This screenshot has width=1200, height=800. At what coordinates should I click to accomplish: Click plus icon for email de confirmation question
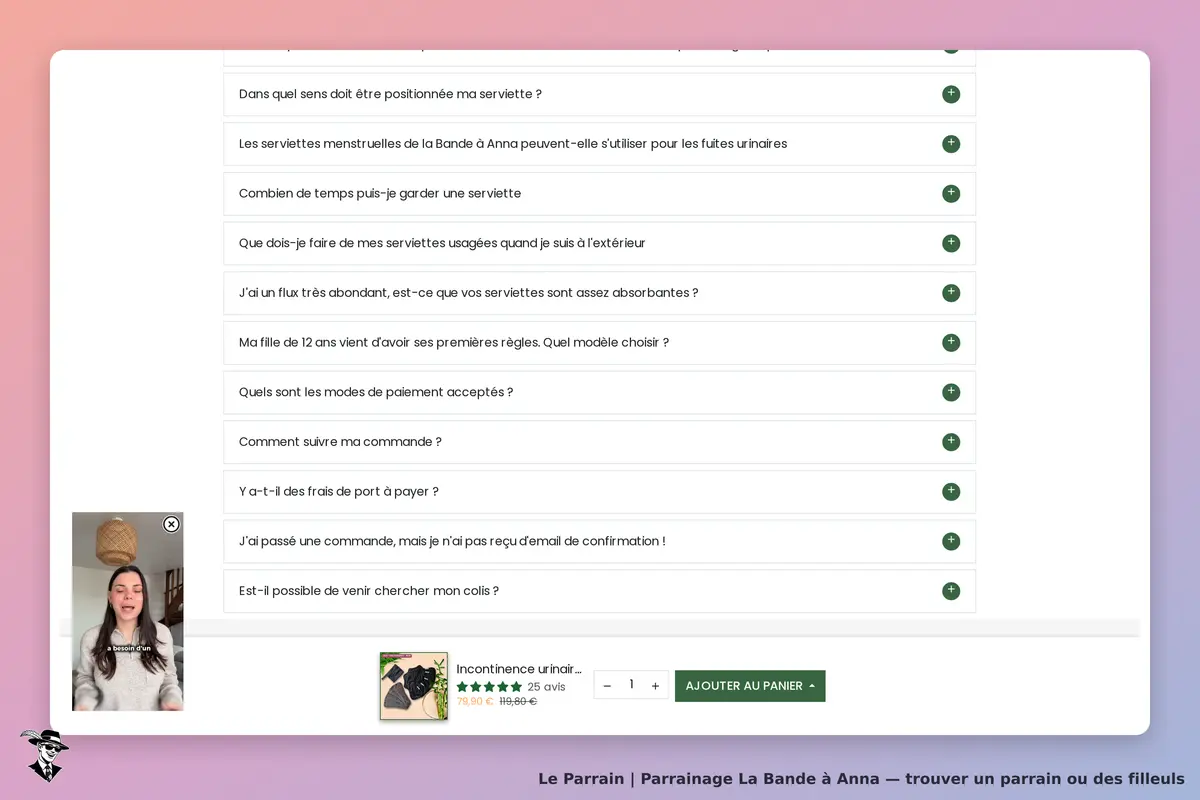pos(951,541)
